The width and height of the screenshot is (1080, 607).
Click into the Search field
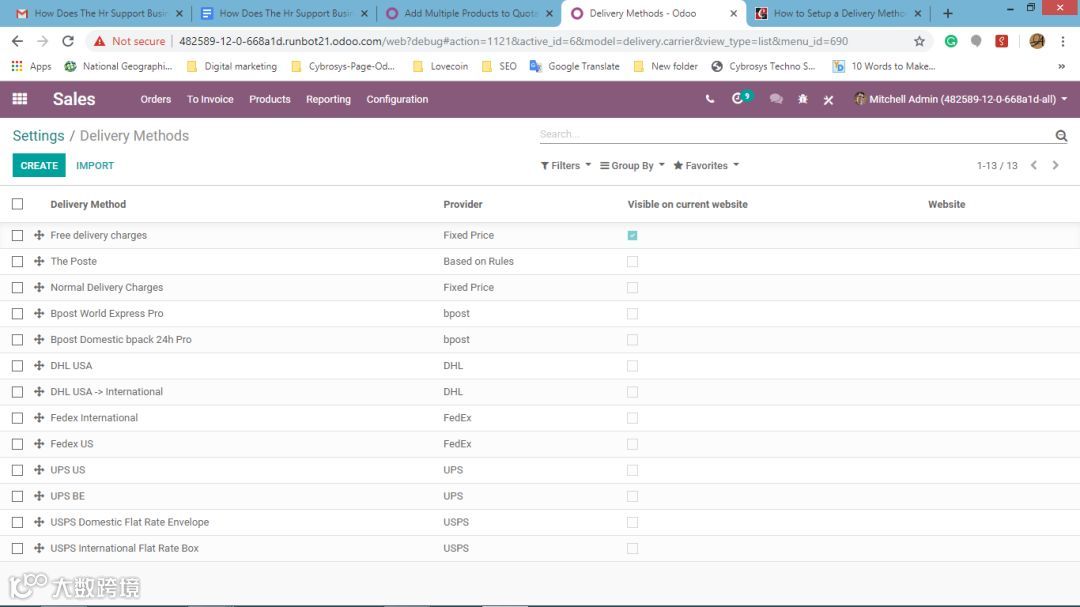tap(796, 134)
